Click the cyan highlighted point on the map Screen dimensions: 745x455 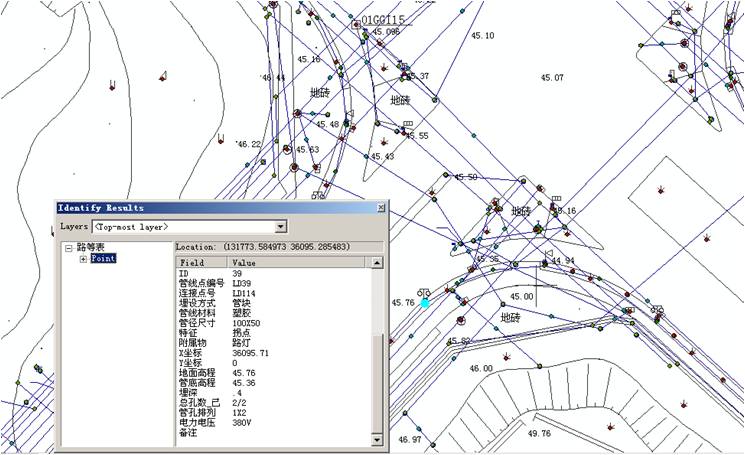click(425, 302)
